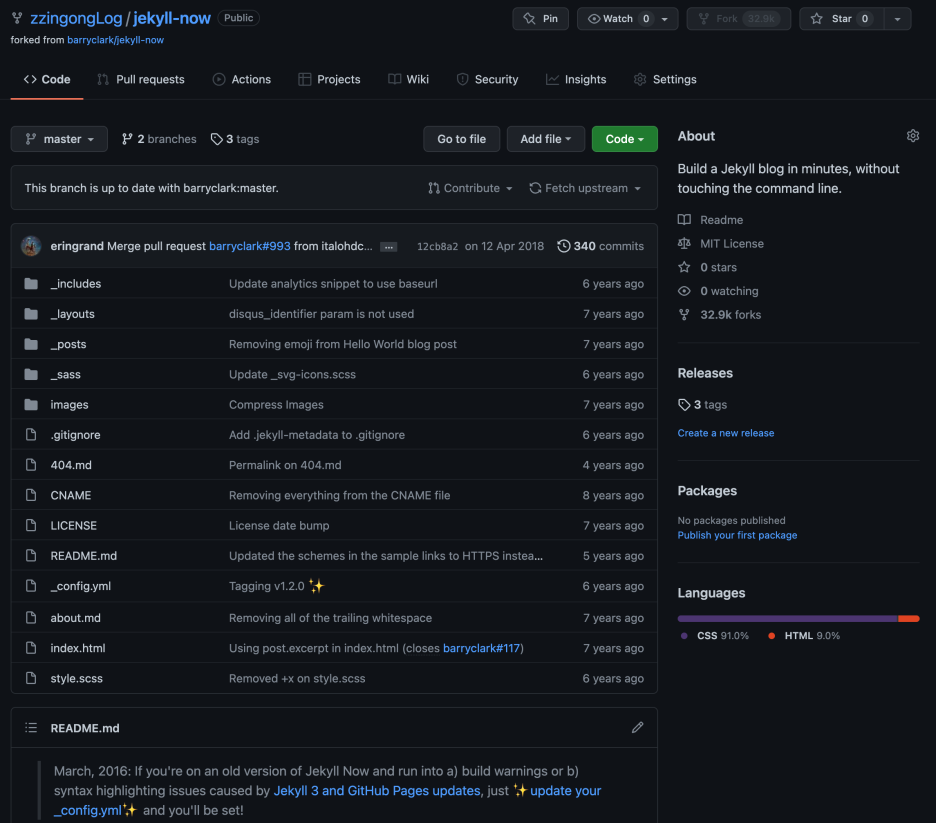Open the barryclark#993 pull request link
Viewport: 936px width, 823px height.
point(250,246)
